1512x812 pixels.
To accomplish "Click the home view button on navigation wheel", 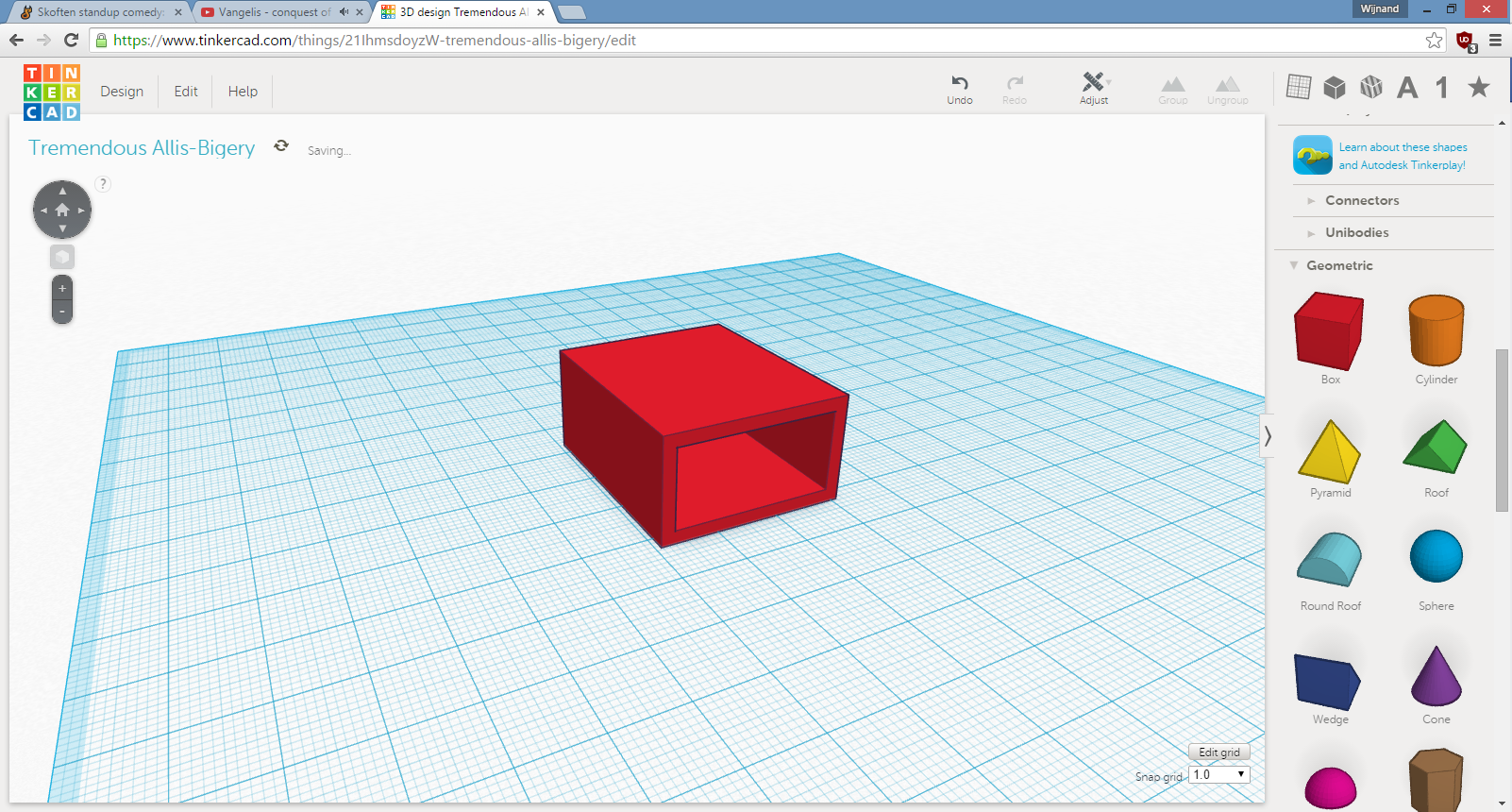I will tap(62, 210).
